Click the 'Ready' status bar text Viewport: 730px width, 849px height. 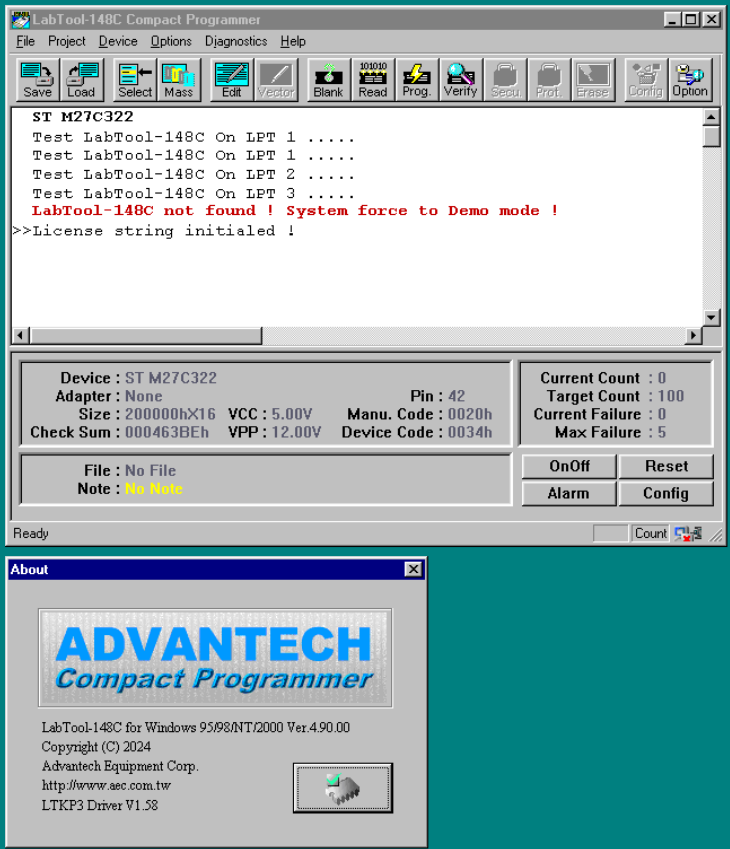pos(31,534)
